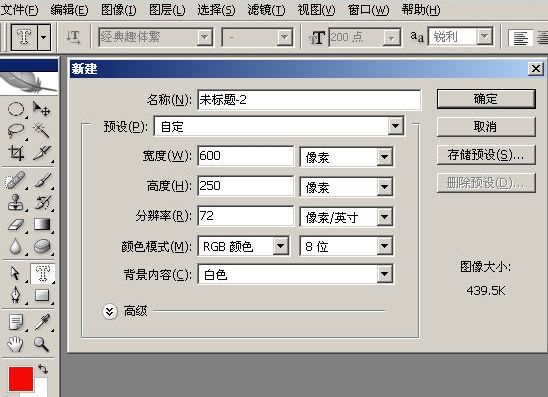Image resolution: width=548 pixels, height=397 pixels.
Task: Open the 视图 View menu
Action: pos(316,9)
